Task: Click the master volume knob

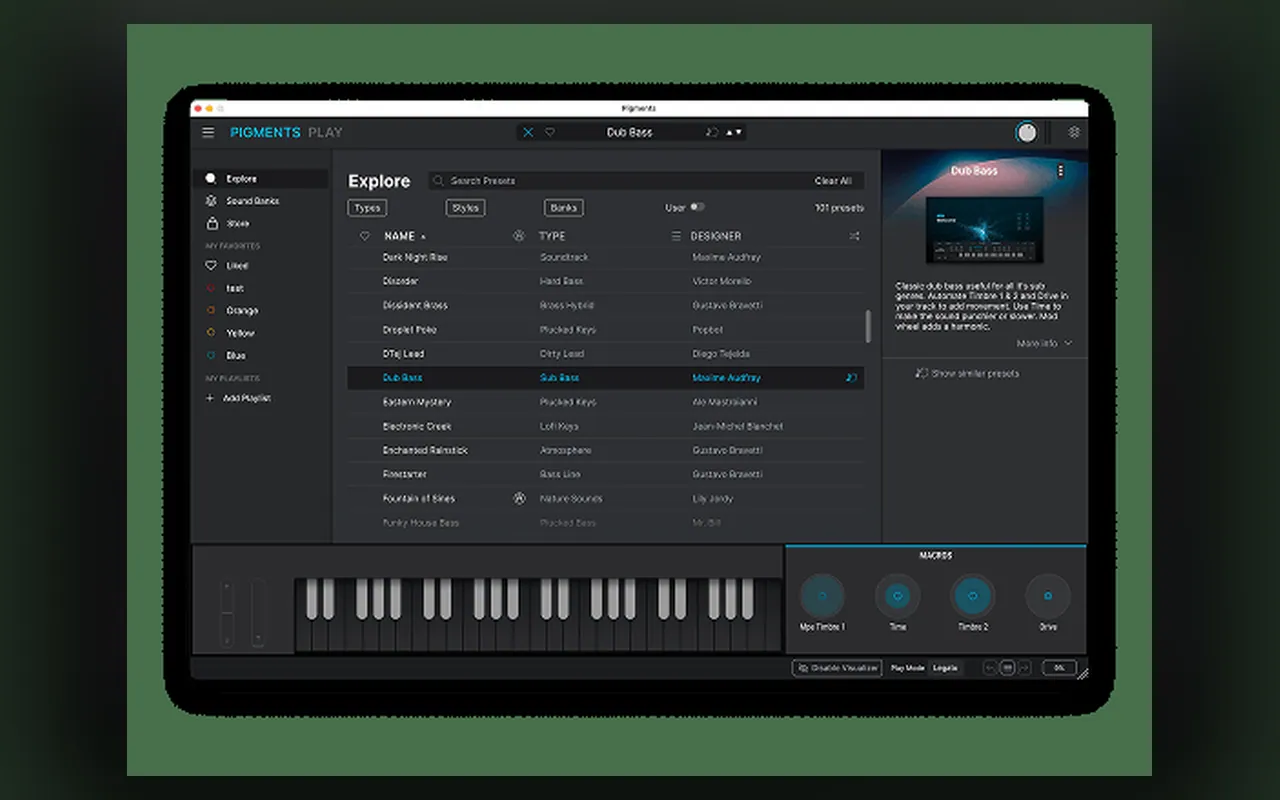Action: [x=1027, y=132]
